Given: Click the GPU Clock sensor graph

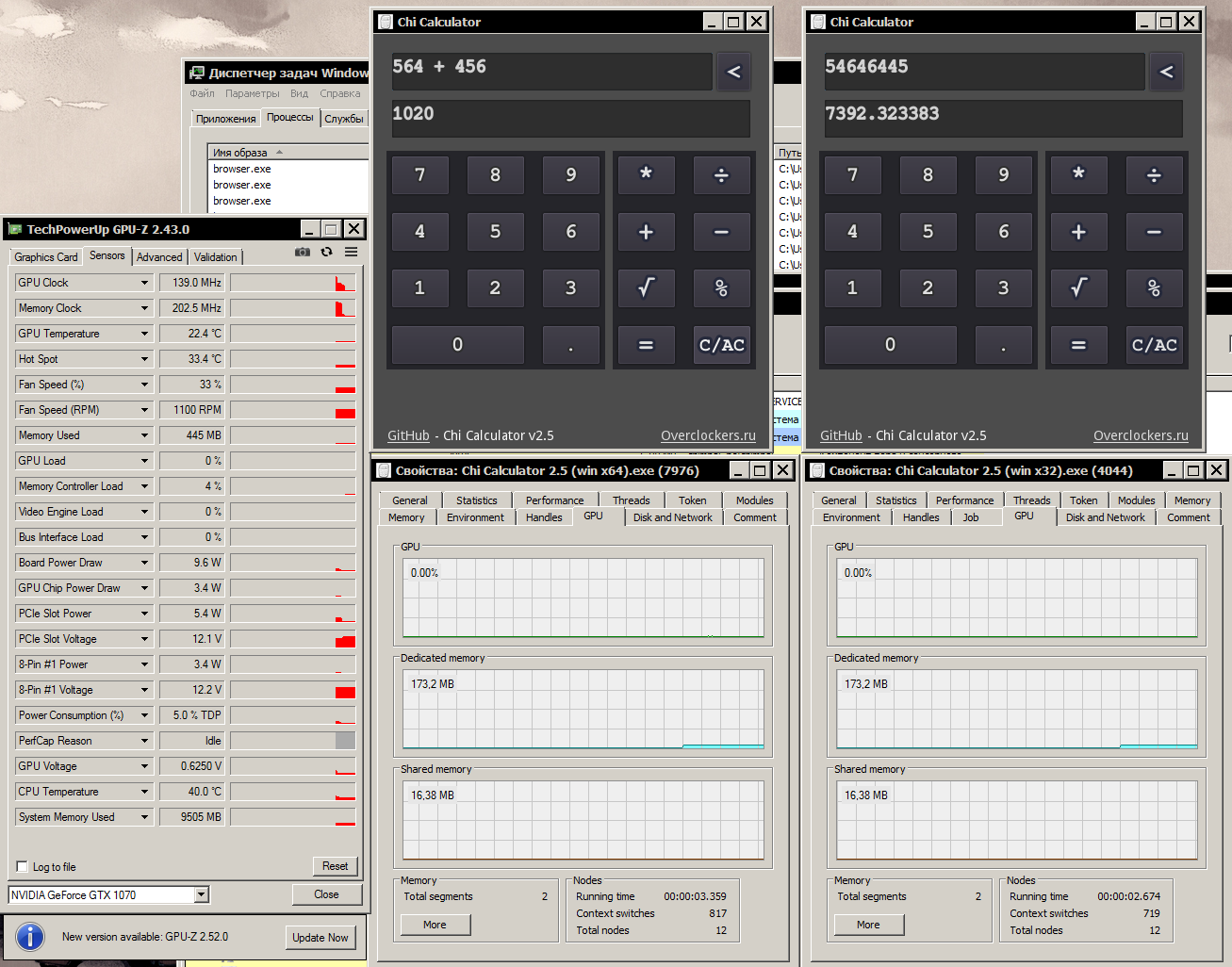Looking at the screenshot, I should coord(292,283).
